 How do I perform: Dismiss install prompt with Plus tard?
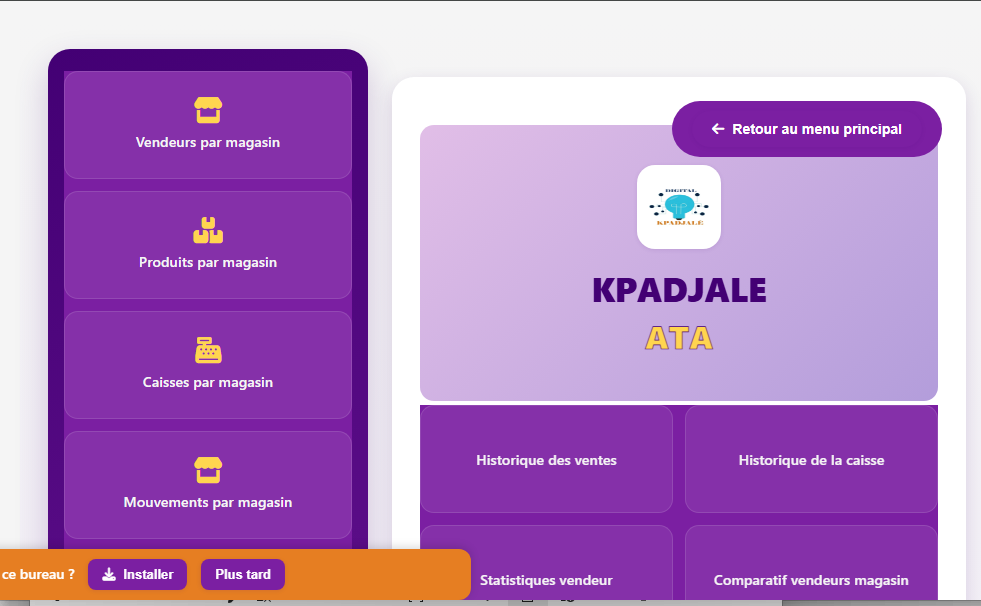tap(243, 574)
